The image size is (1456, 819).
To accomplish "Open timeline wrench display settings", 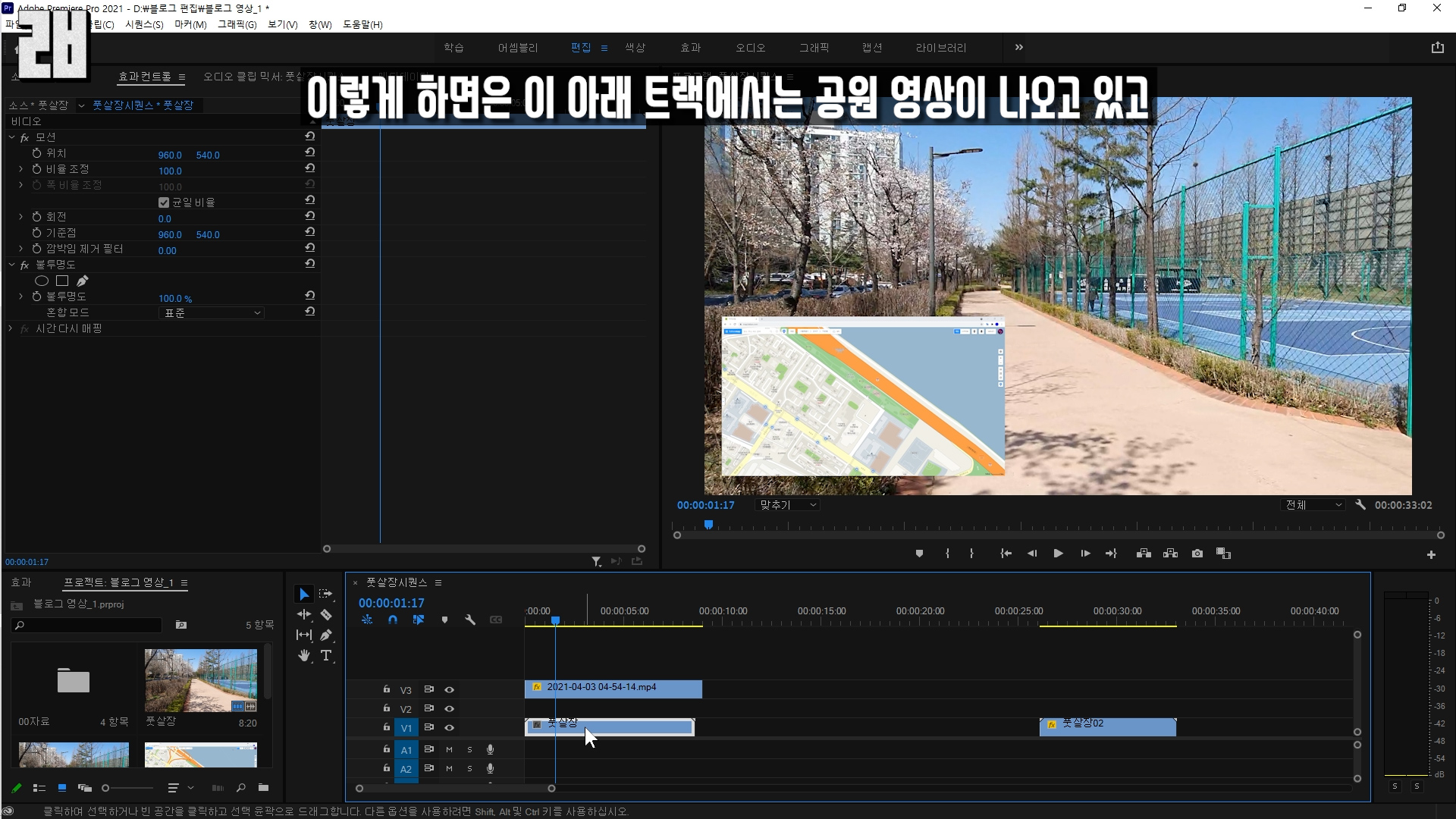I will coord(470,620).
